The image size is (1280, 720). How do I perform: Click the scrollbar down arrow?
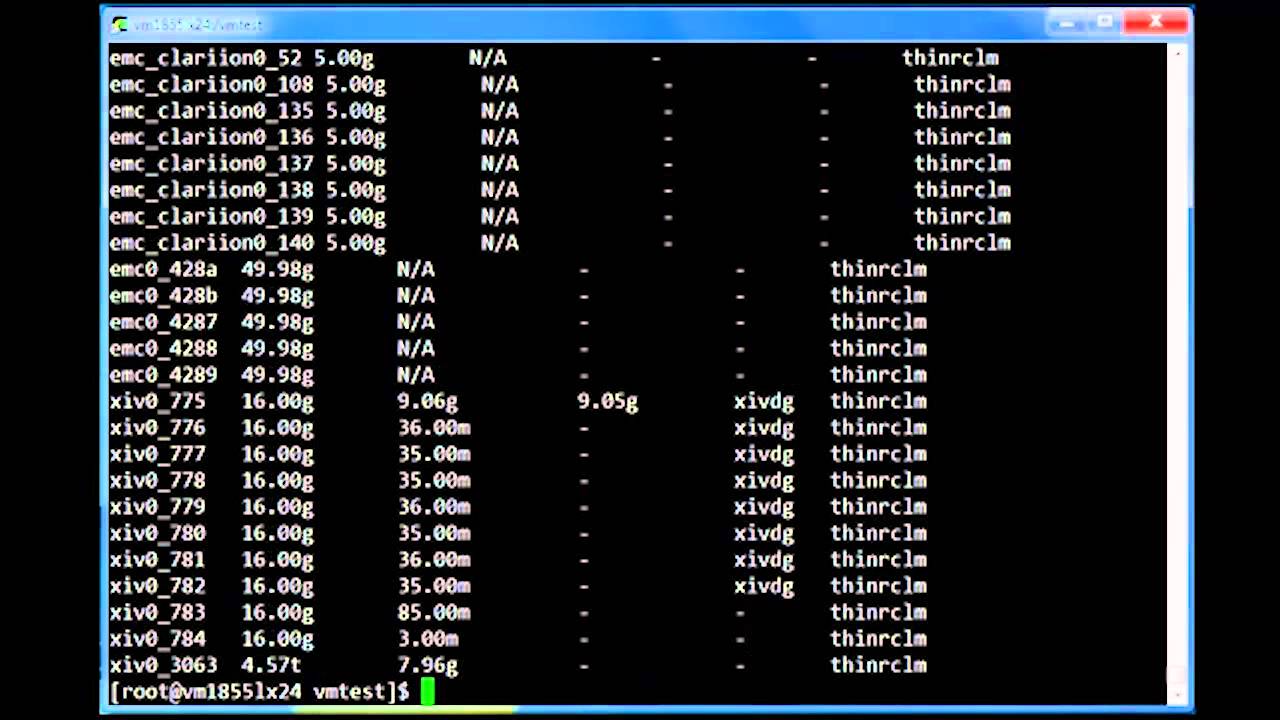click(x=1178, y=695)
